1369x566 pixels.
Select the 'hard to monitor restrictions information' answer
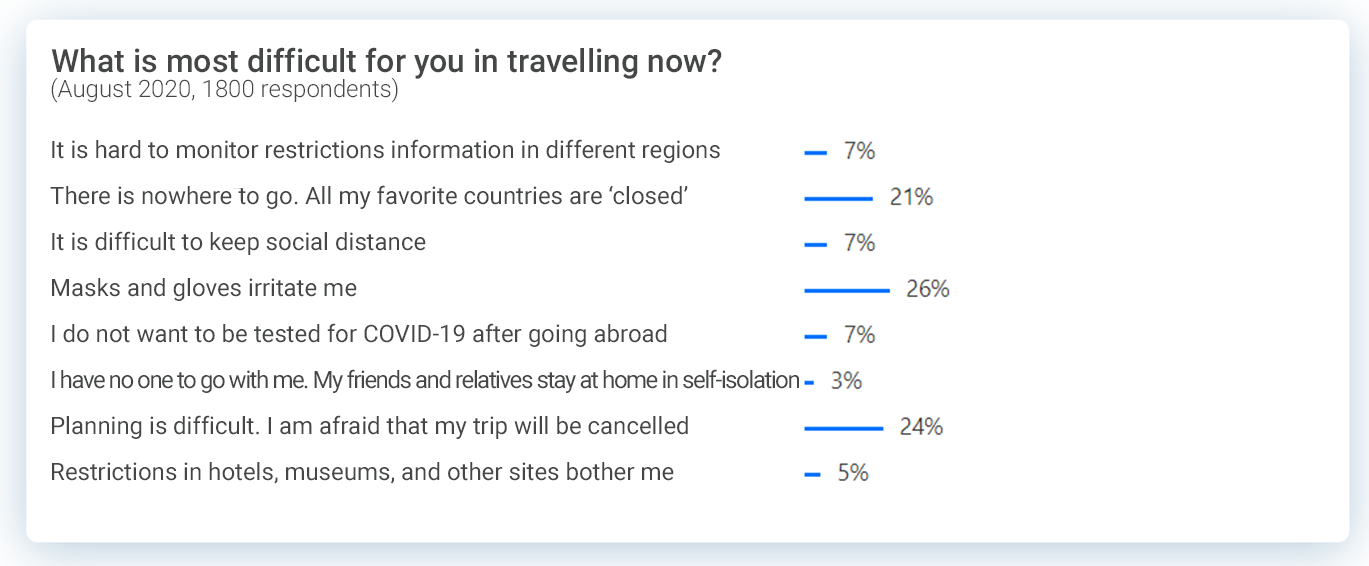[385, 151]
